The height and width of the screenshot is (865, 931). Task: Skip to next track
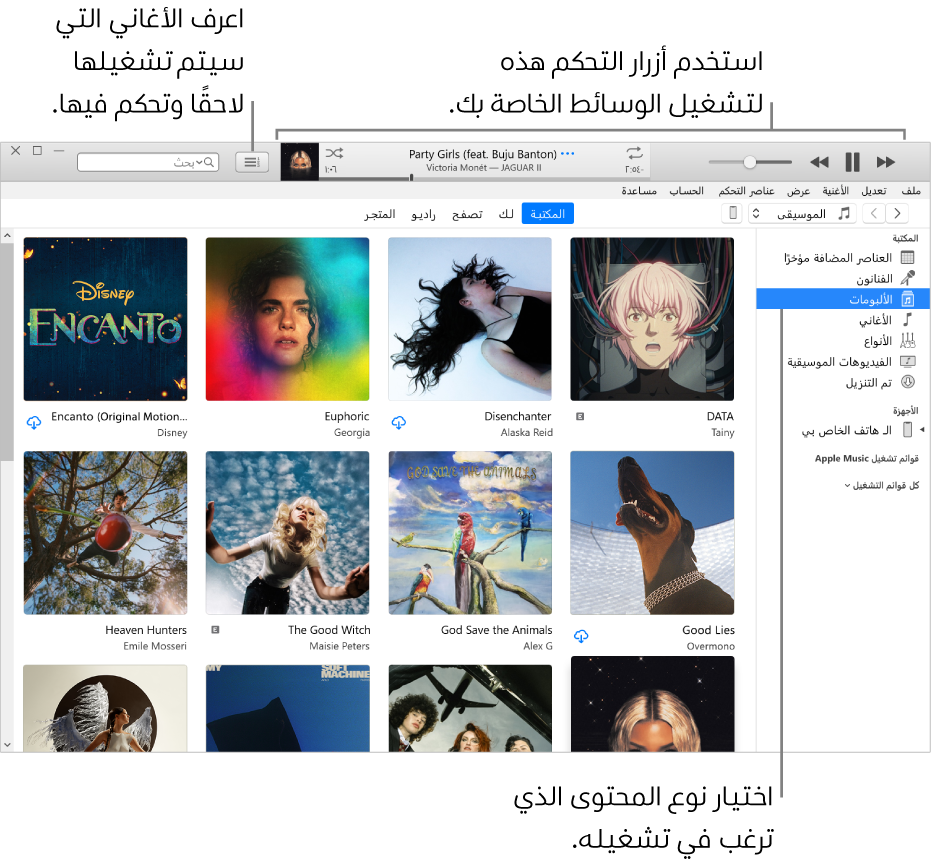885,162
